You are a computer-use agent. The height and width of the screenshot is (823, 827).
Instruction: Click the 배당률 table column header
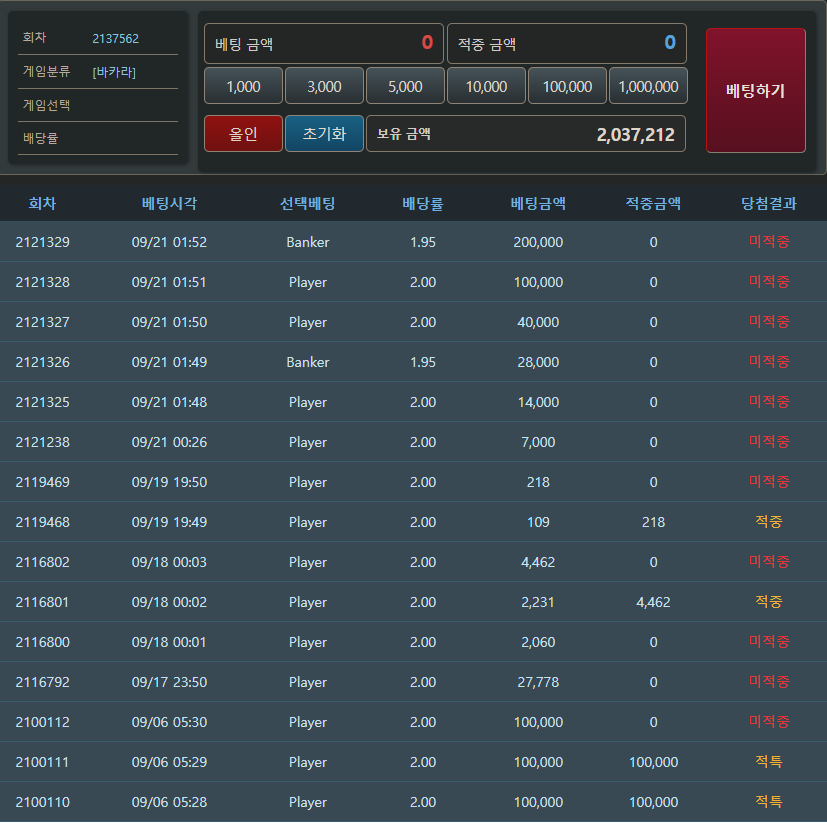(x=423, y=203)
